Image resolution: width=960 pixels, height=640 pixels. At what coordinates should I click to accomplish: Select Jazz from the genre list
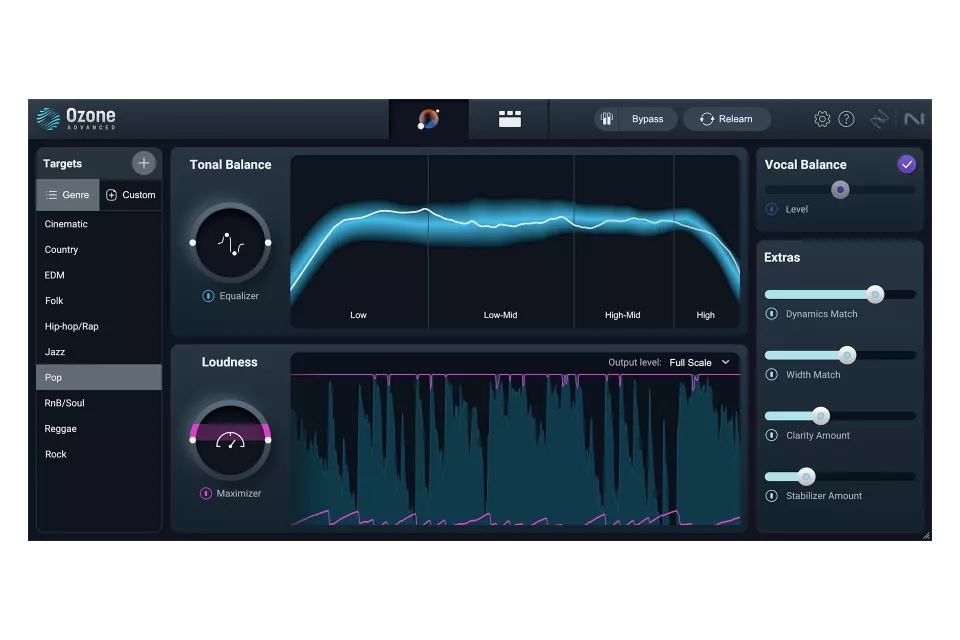tap(54, 352)
